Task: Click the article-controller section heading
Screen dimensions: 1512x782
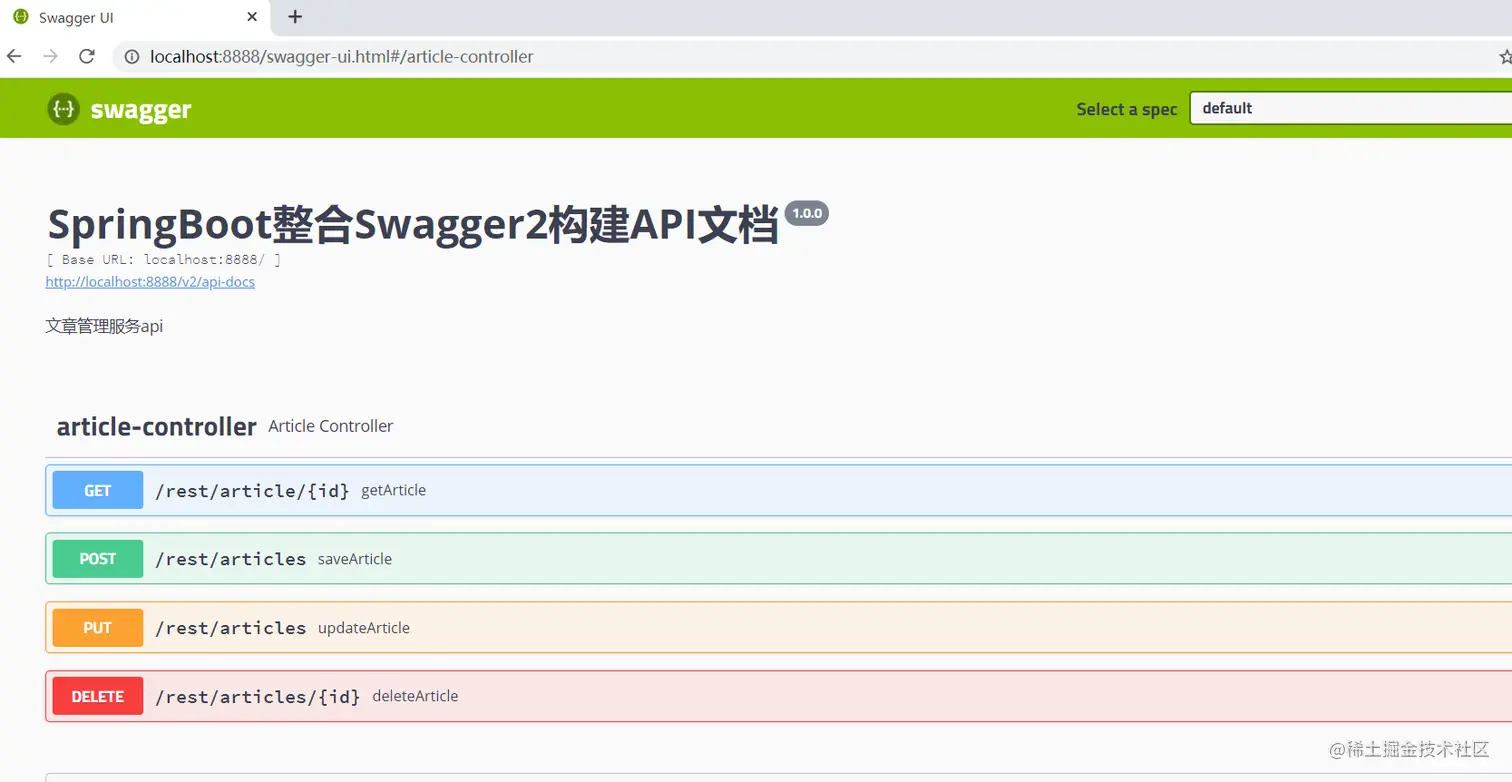Action: tap(155, 427)
